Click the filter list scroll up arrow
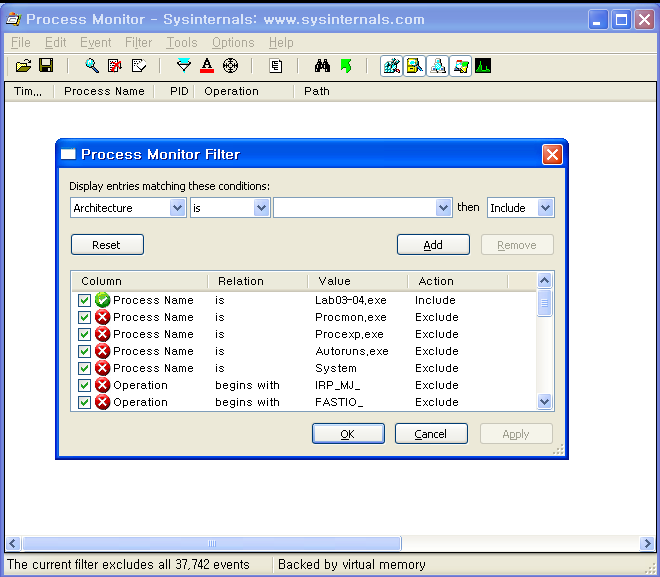The height and width of the screenshot is (577, 660). (x=544, y=280)
